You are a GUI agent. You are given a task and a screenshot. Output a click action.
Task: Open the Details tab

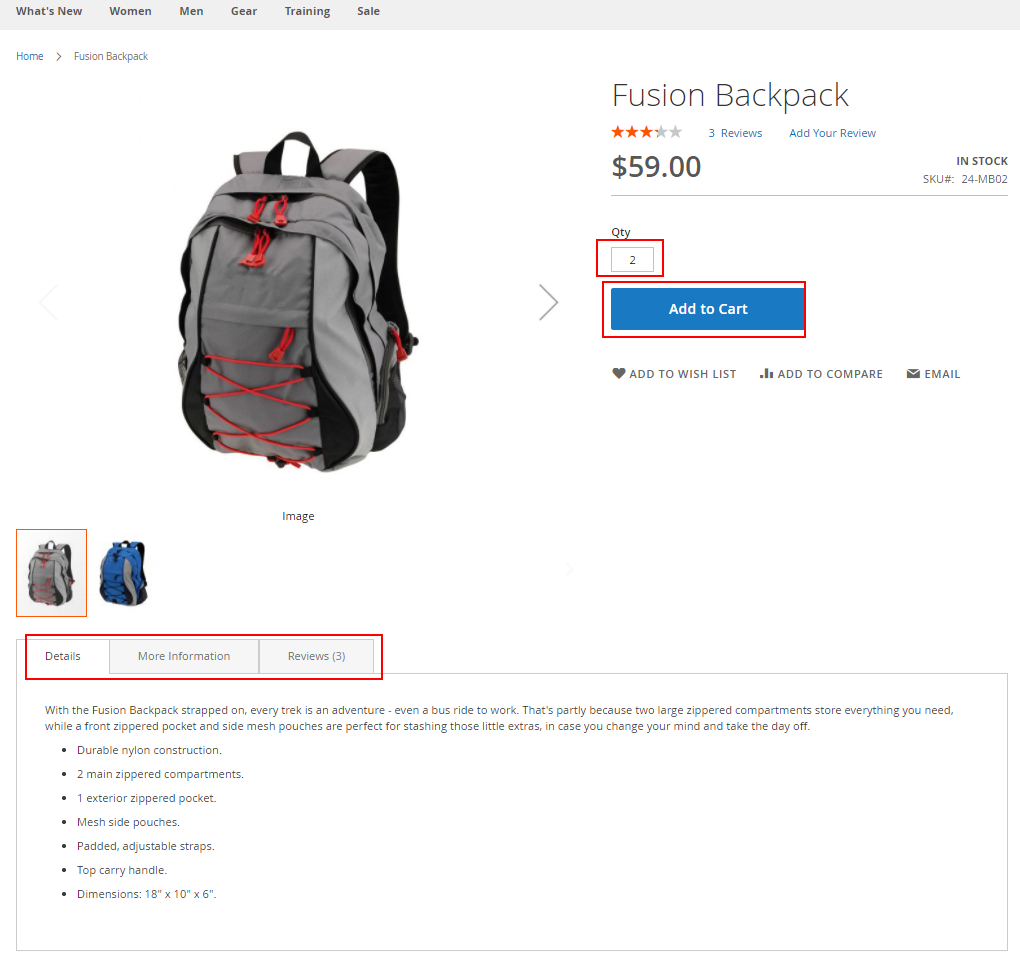[62, 656]
